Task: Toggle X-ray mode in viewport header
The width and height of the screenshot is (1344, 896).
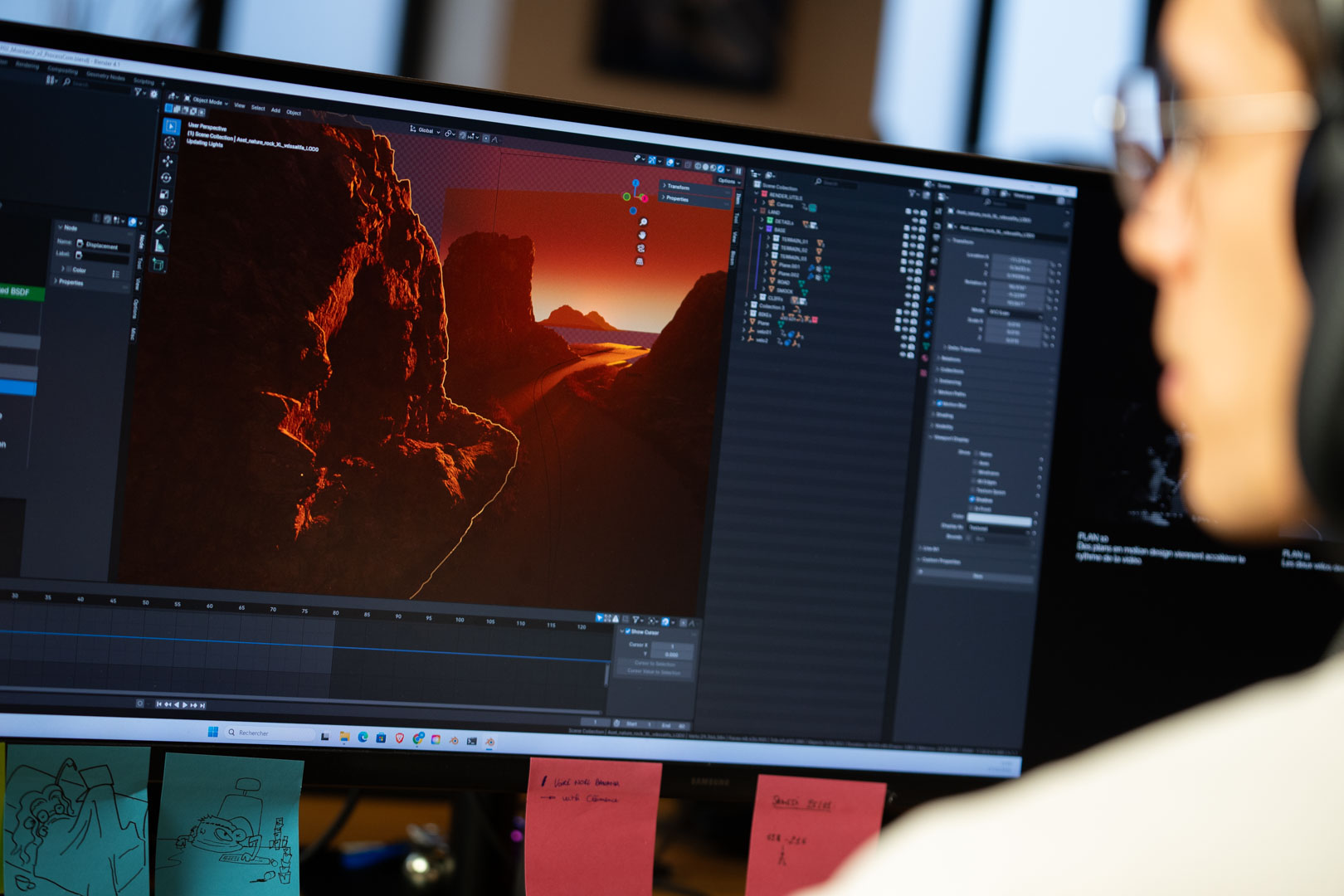Action: point(688,165)
